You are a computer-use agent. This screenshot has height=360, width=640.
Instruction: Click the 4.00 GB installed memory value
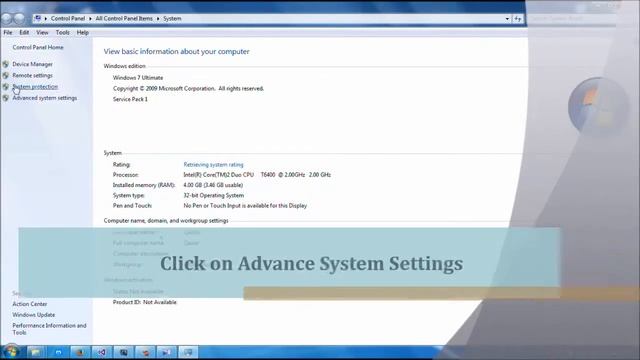tap(213, 185)
